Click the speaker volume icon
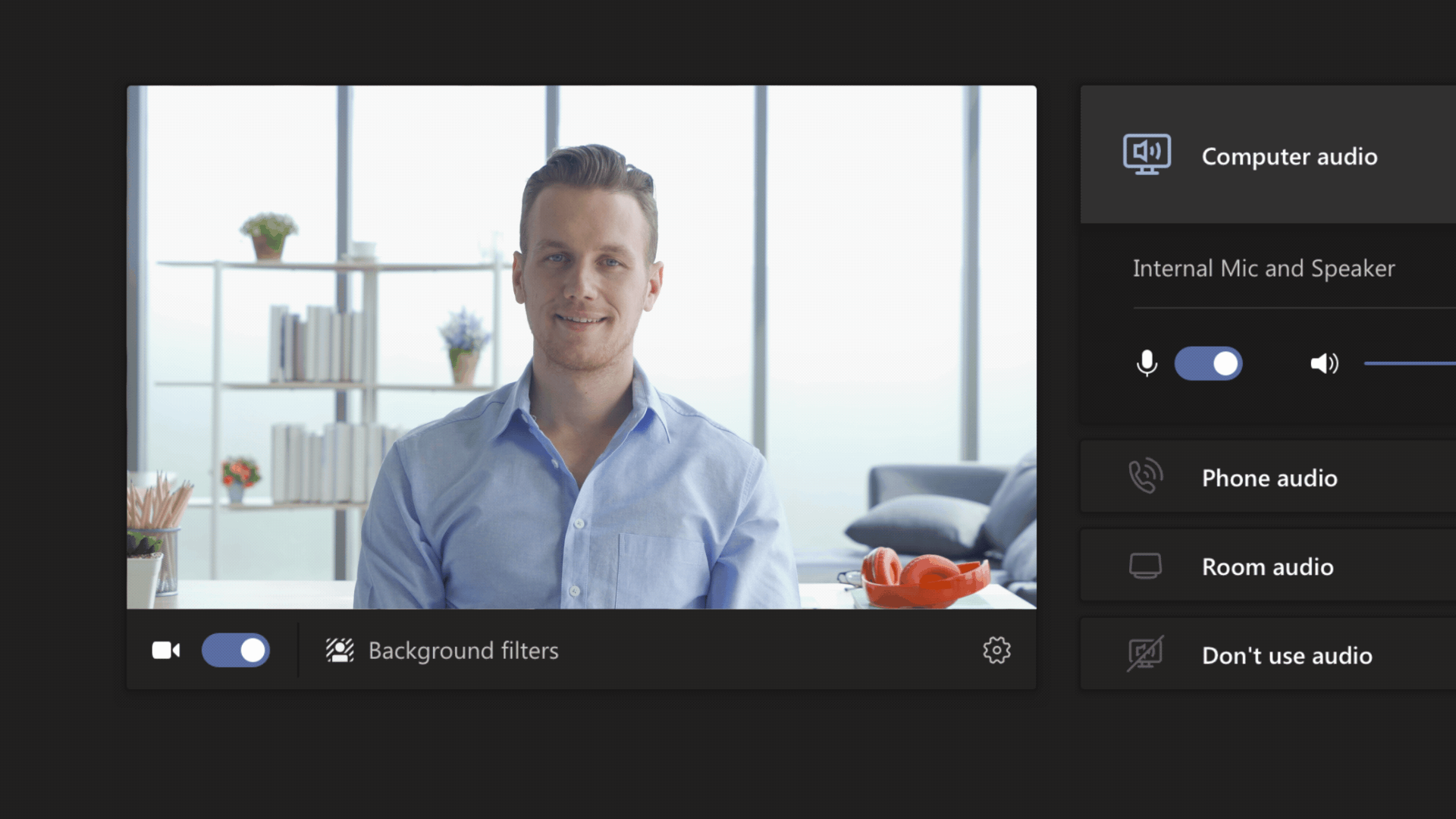Viewport: 1456px width, 819px height. (x=1322, y=362)
